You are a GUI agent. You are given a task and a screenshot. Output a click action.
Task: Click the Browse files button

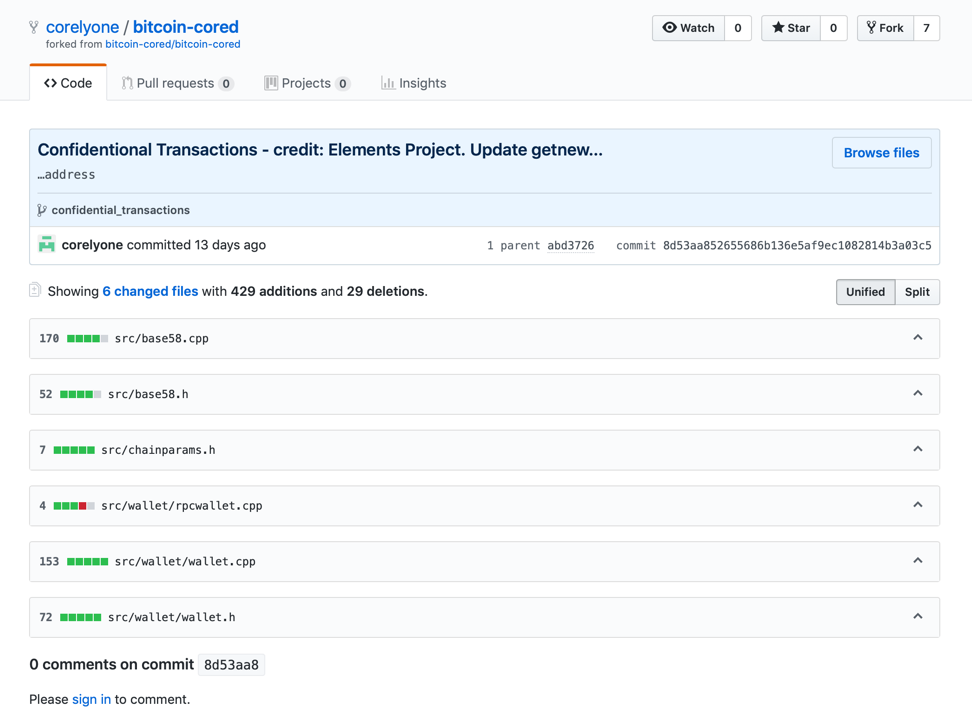[x=881, y=153]
